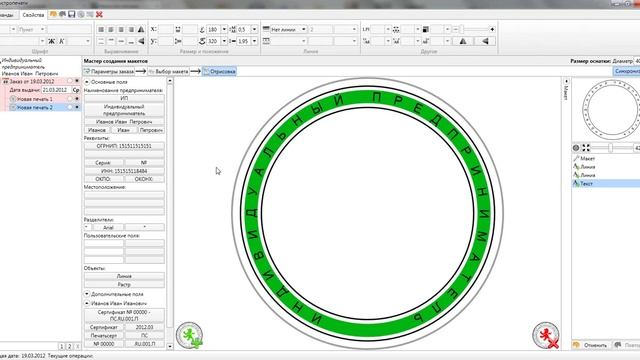640x360 pixels.
Task: Align to bottom edge icon
Action: coord(131,41)
